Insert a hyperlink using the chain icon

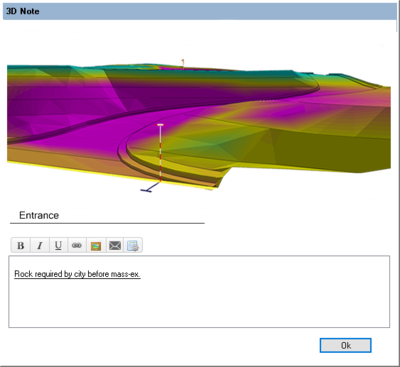point(77,246)
